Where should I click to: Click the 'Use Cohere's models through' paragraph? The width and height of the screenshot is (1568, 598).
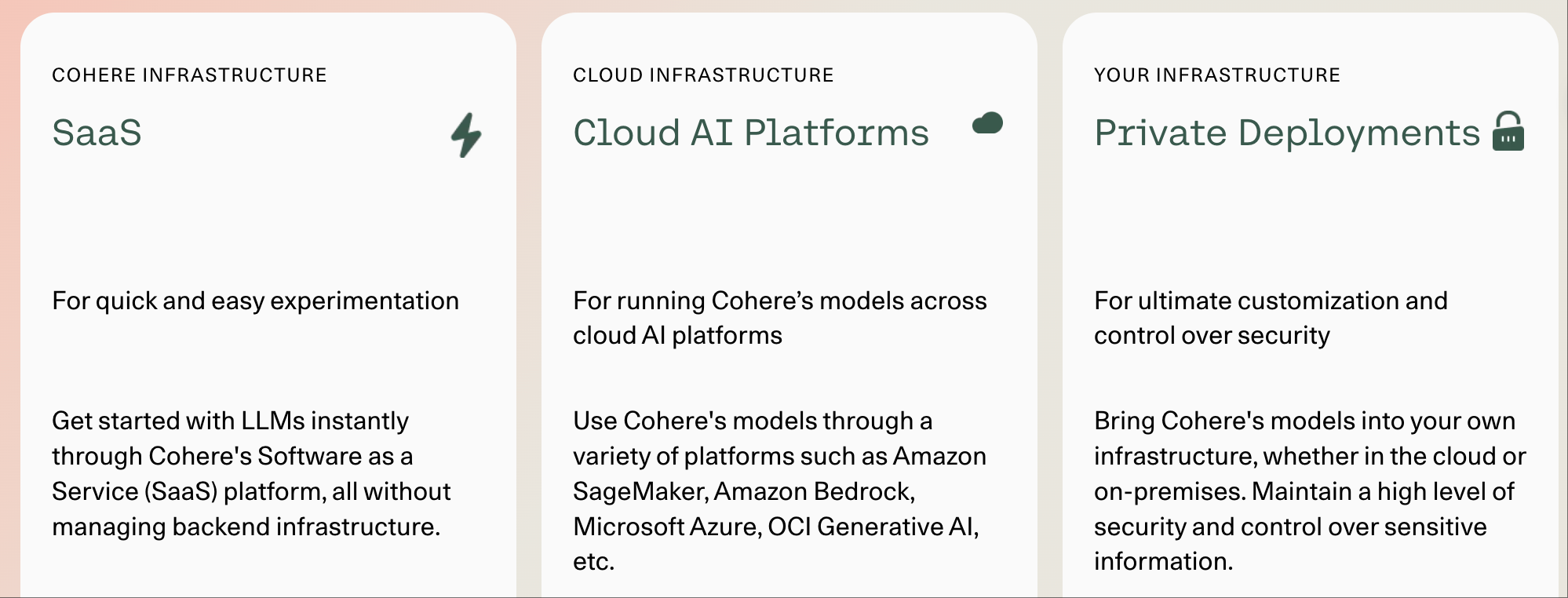pyautogui.click(x=779, y=490)
